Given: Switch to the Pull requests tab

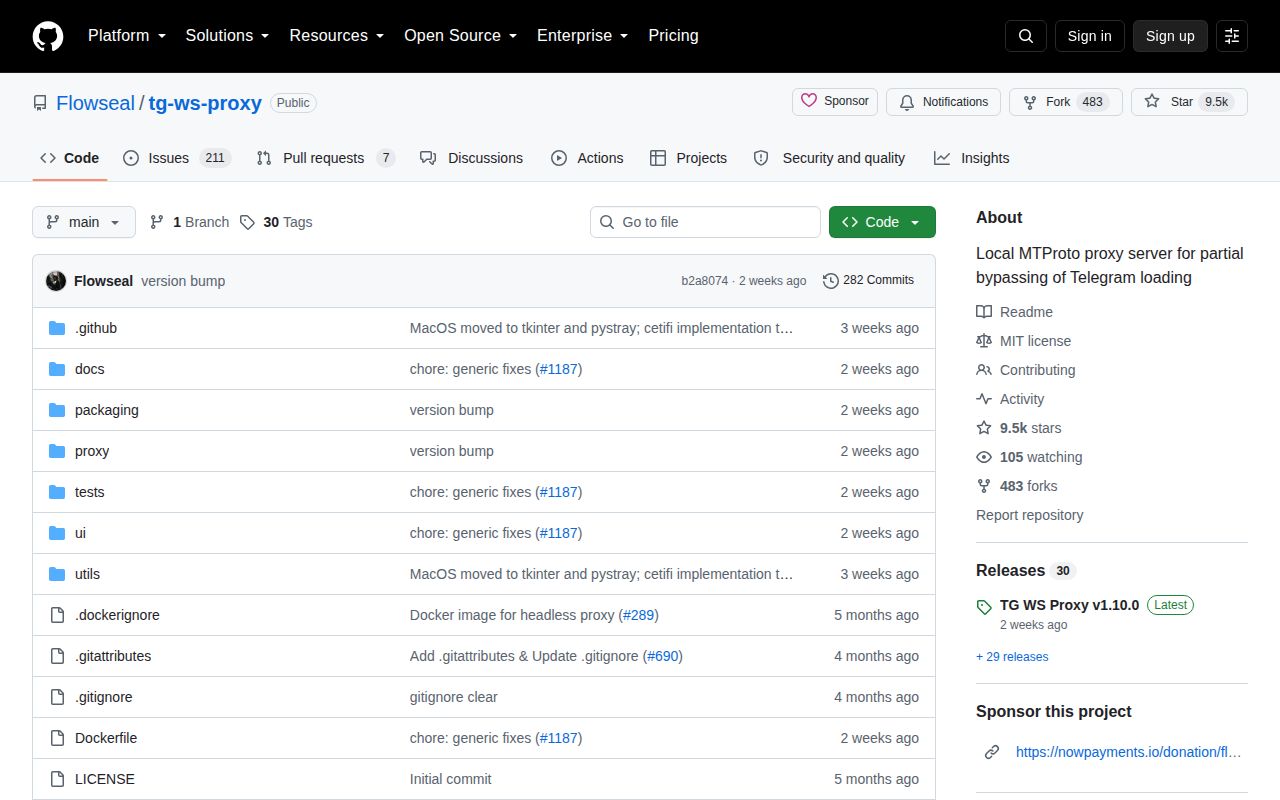Looking at the screenshot, I should pos(326,158).
